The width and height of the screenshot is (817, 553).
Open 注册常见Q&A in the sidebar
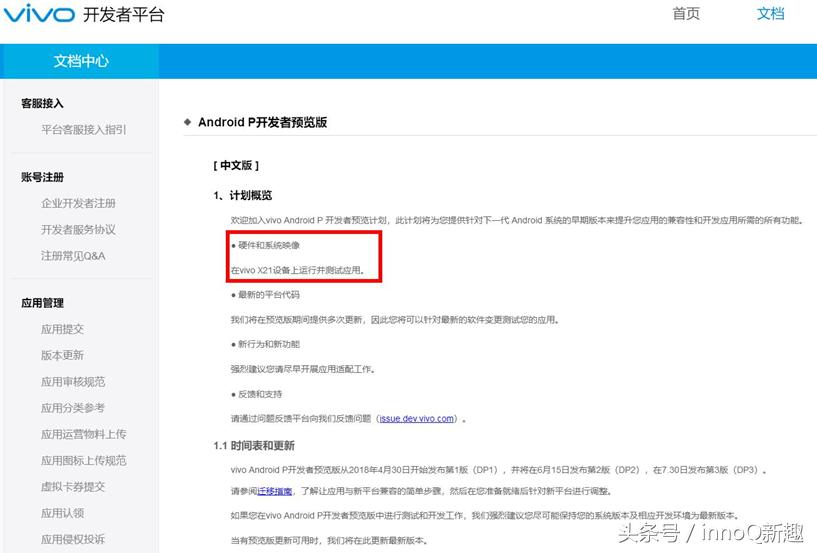73,255
